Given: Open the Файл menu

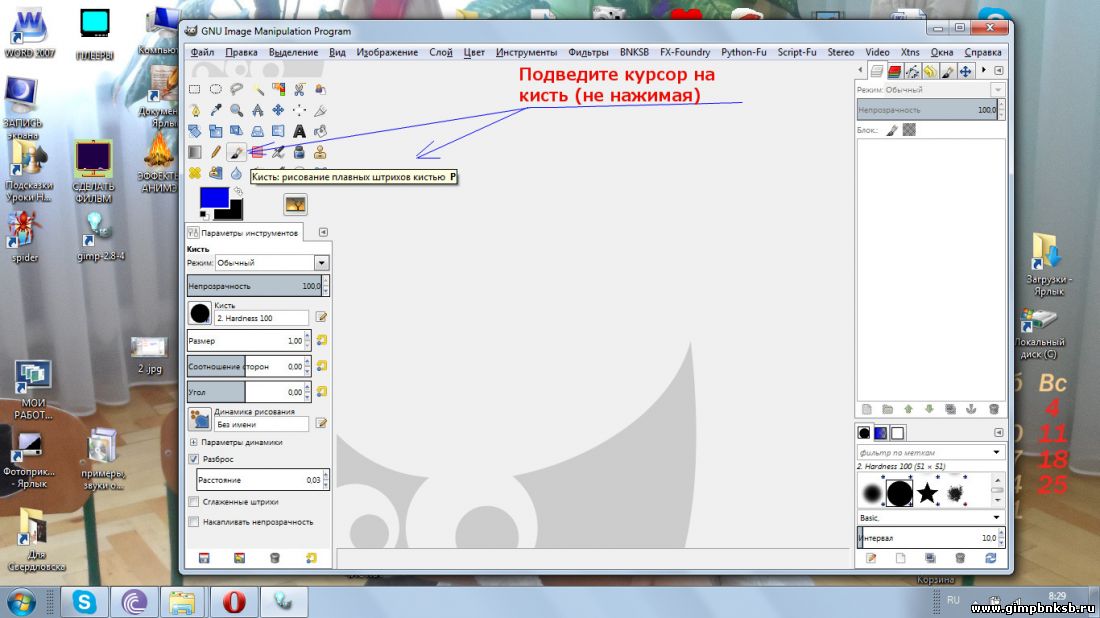Looking at the screenshot, I should pos(202,52).
